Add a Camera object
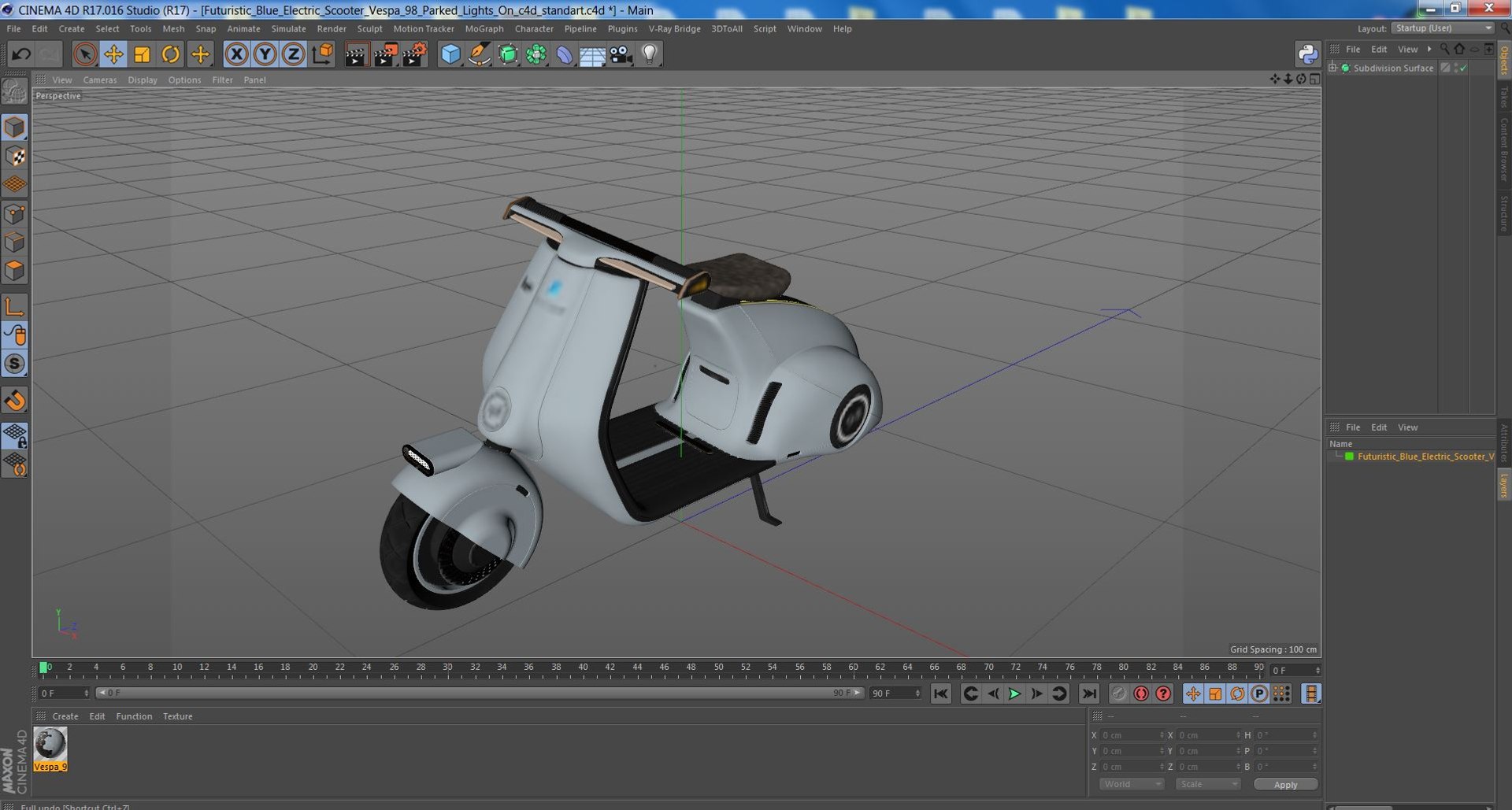Screen dimensions: 1512x810 coord(621,54)
